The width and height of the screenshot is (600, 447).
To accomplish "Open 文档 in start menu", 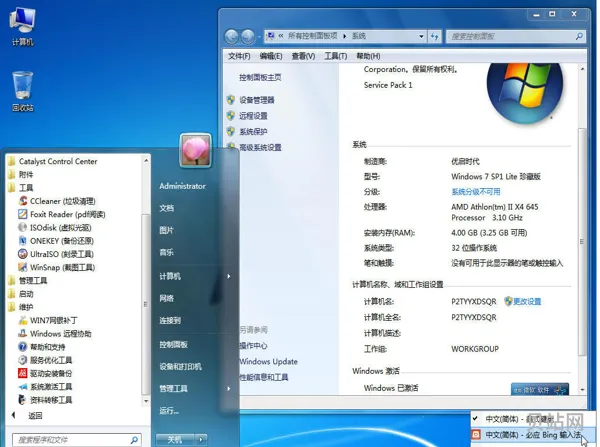I will (x=166, y=208).
